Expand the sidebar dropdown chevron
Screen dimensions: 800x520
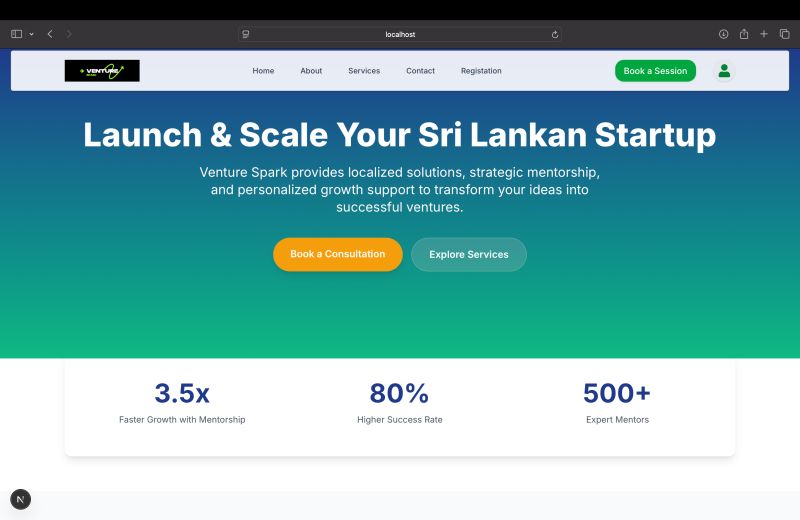(x=31, y=34)
